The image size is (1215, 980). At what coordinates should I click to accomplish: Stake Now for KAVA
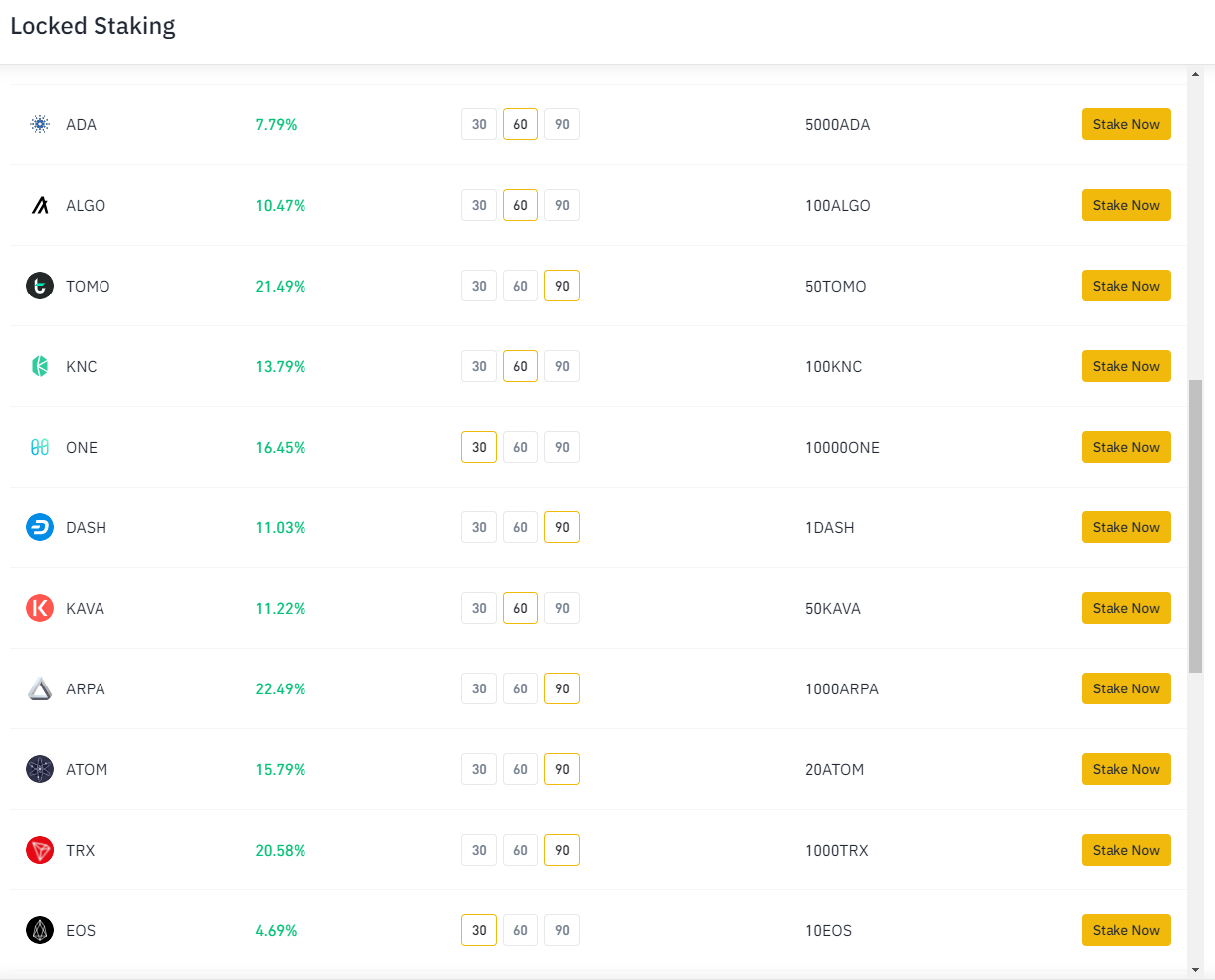(1126, 608)
